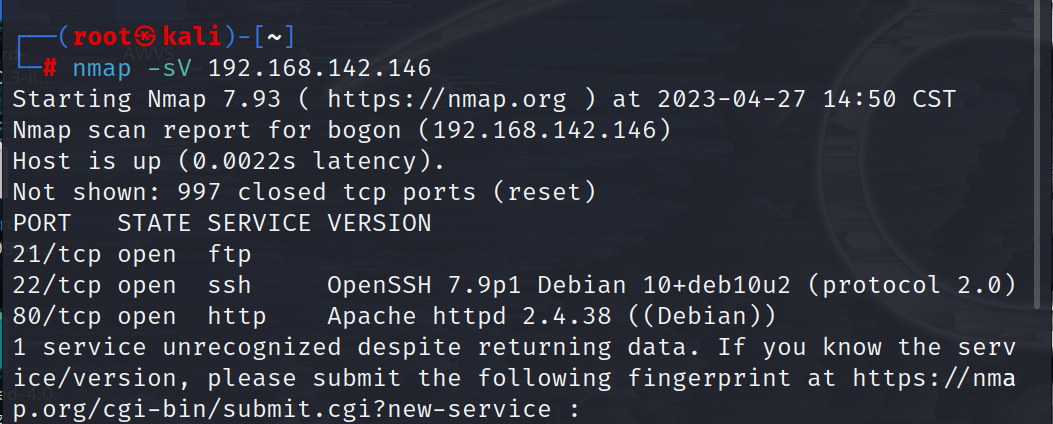This screenshot has height=424, width=1053.
Task: Click the nmap command word
Action: pos(101,69)
